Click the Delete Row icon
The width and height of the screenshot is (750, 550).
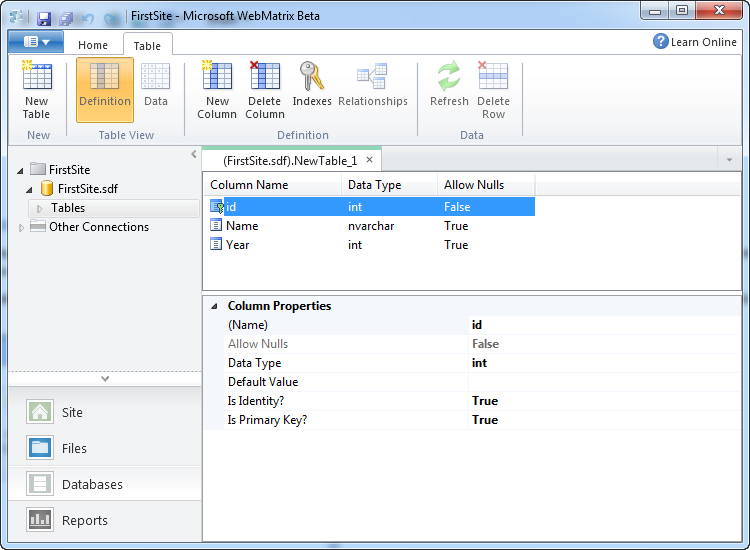pos(493,90)
